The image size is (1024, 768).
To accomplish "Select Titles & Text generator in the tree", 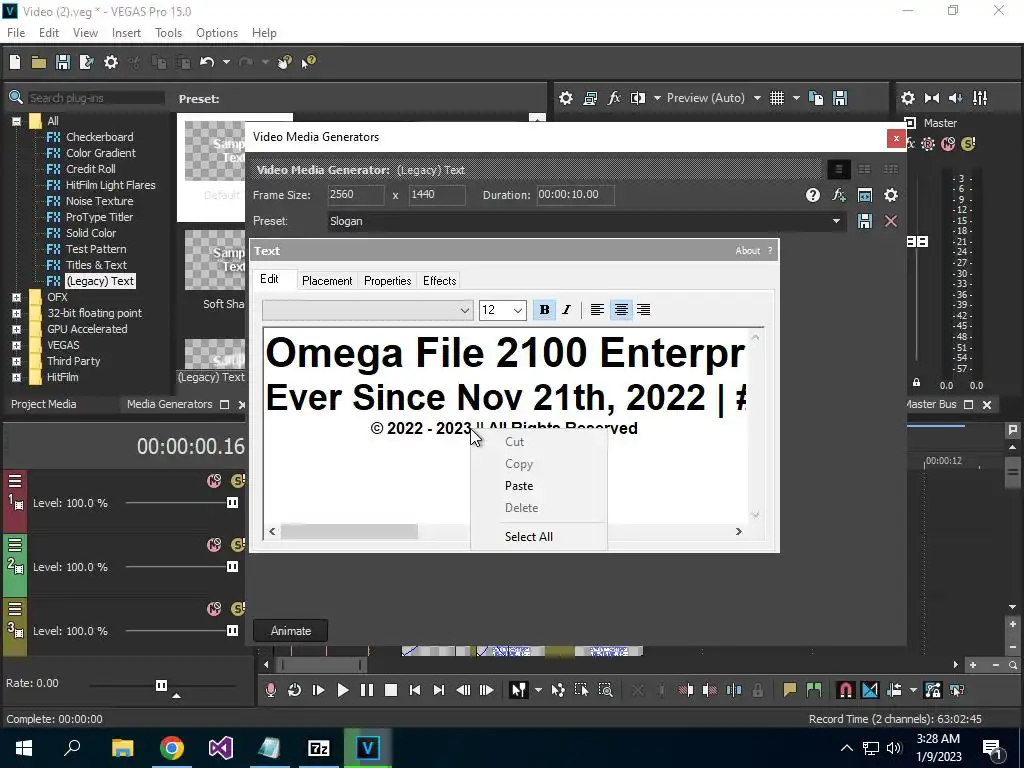I will 96,265.
